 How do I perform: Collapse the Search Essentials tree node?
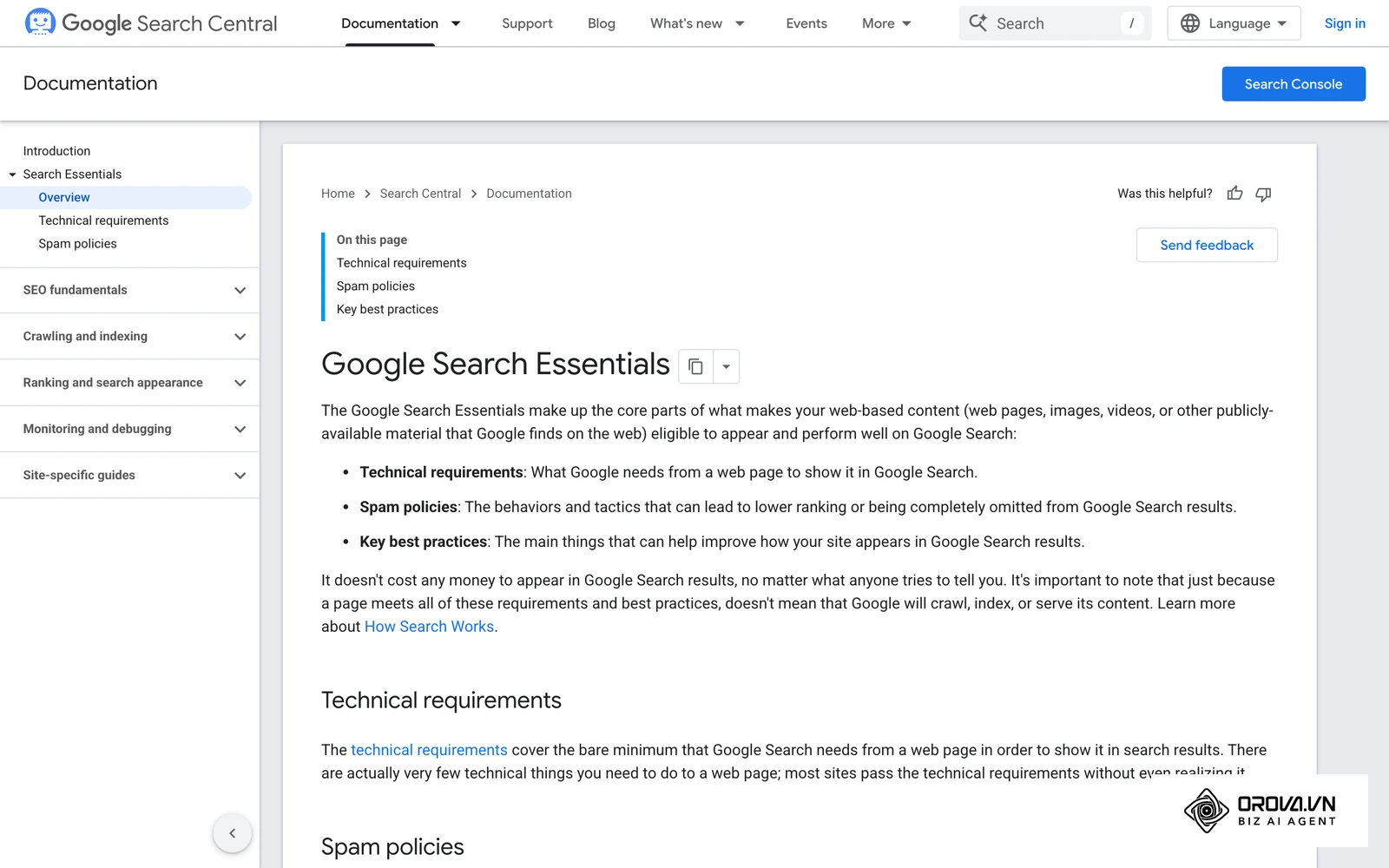pos(12,174)
